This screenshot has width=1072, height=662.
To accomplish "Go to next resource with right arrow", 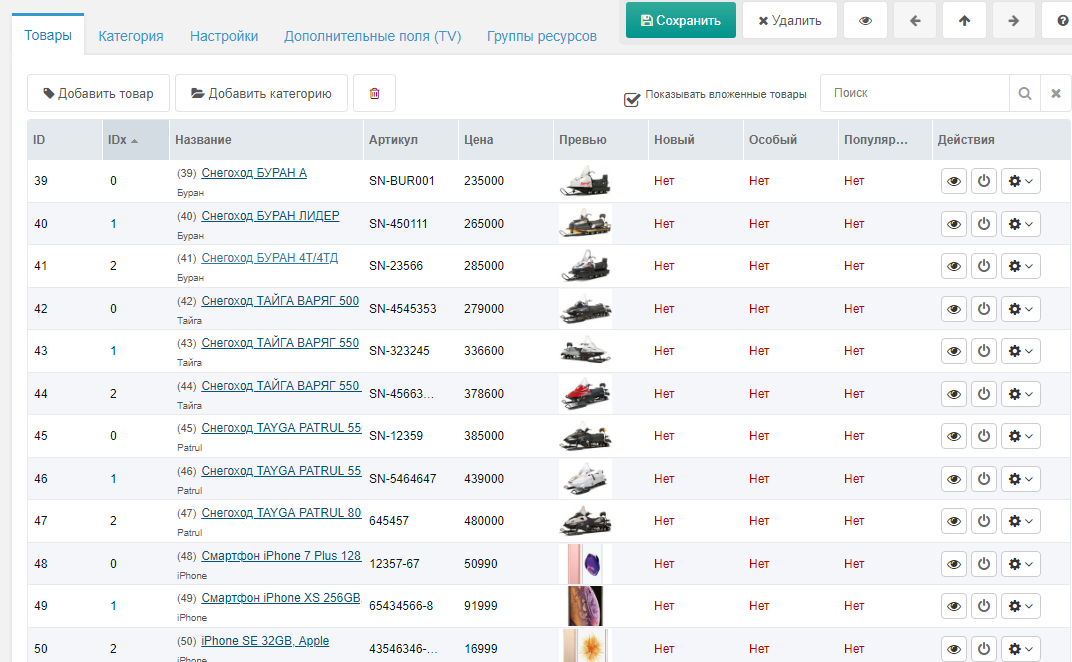I will (1013, 21).
